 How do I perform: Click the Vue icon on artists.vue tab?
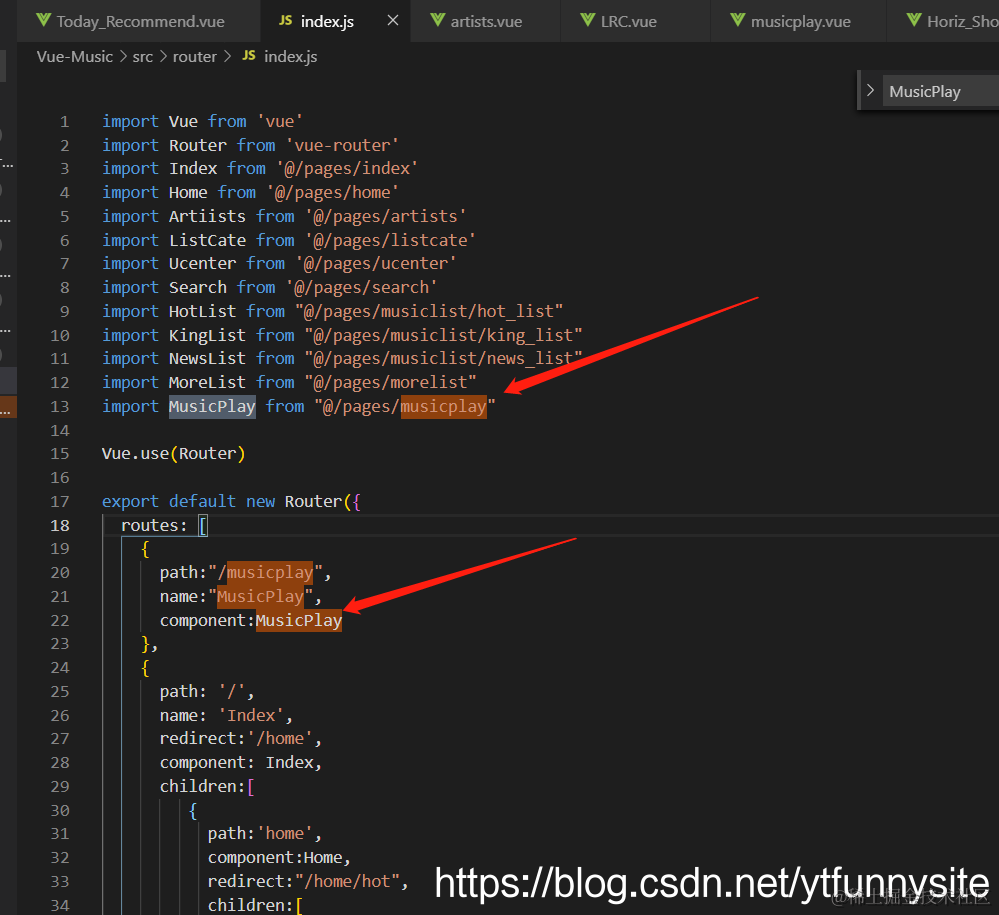[437, 20]
